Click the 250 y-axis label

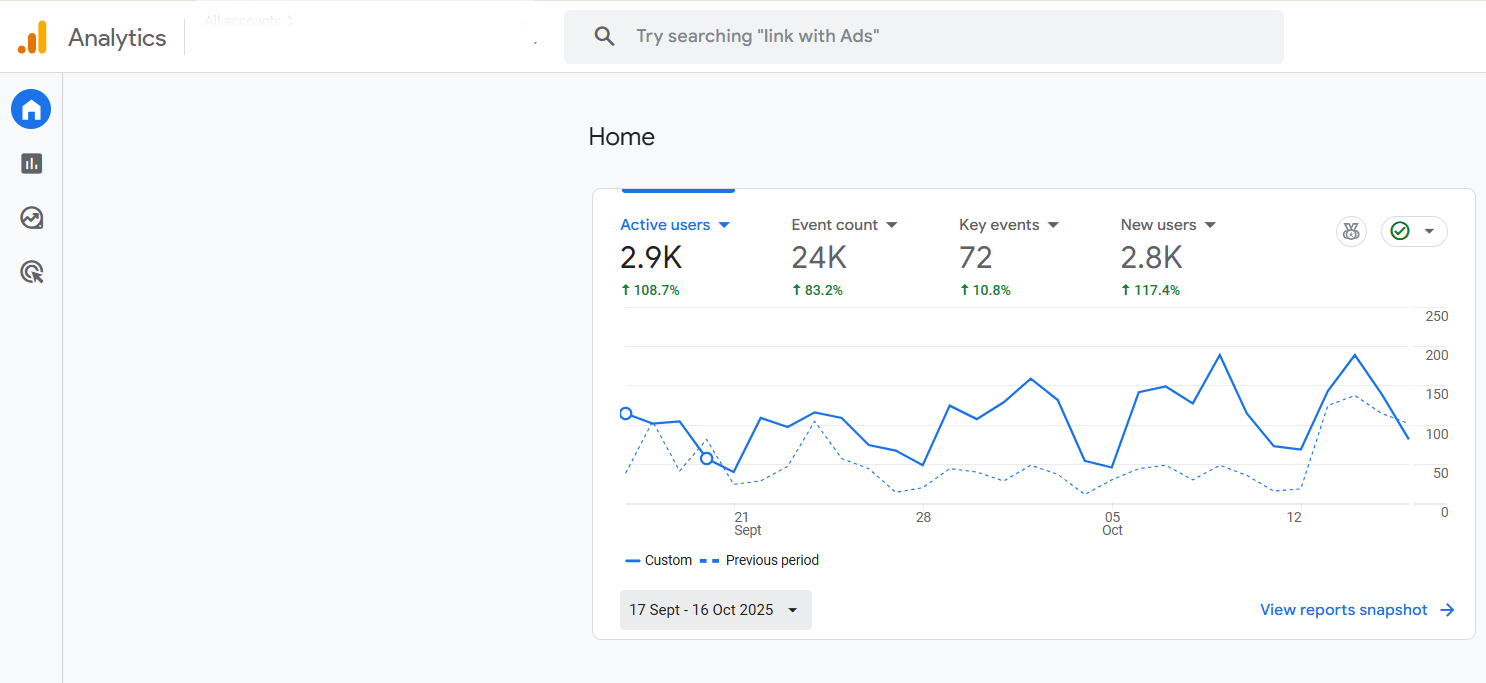pyautogui.click(x=1436, y=316)
